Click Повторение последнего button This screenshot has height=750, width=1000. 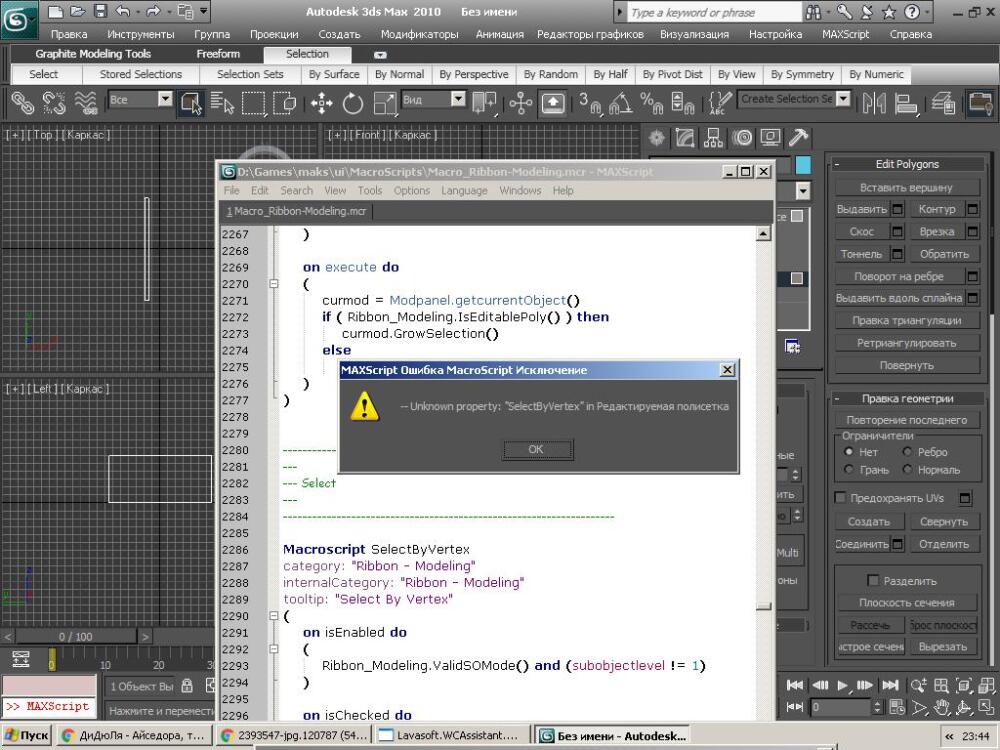click(x=906, y=420)
